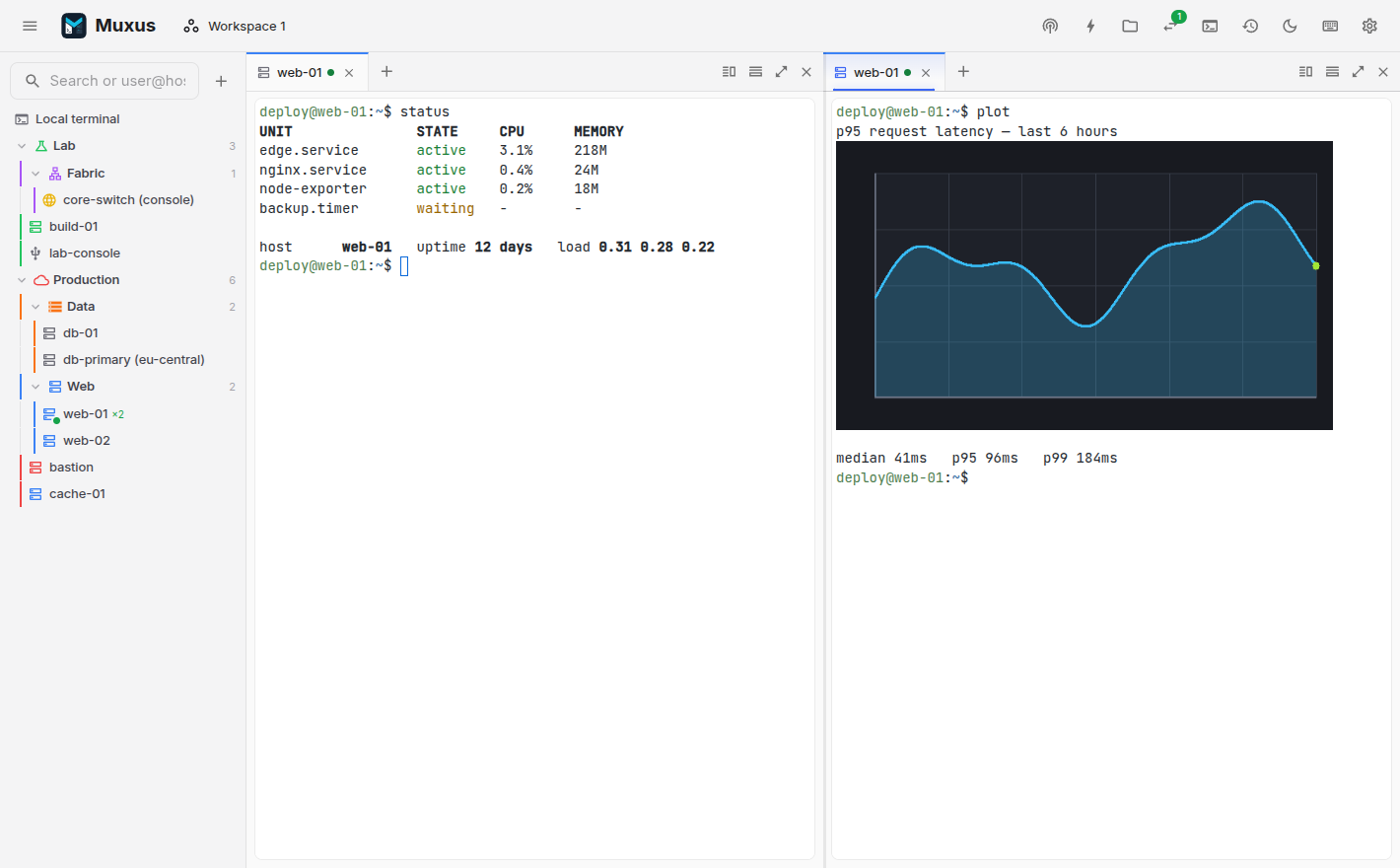Add new tab in right pane

tap(963, 71)
